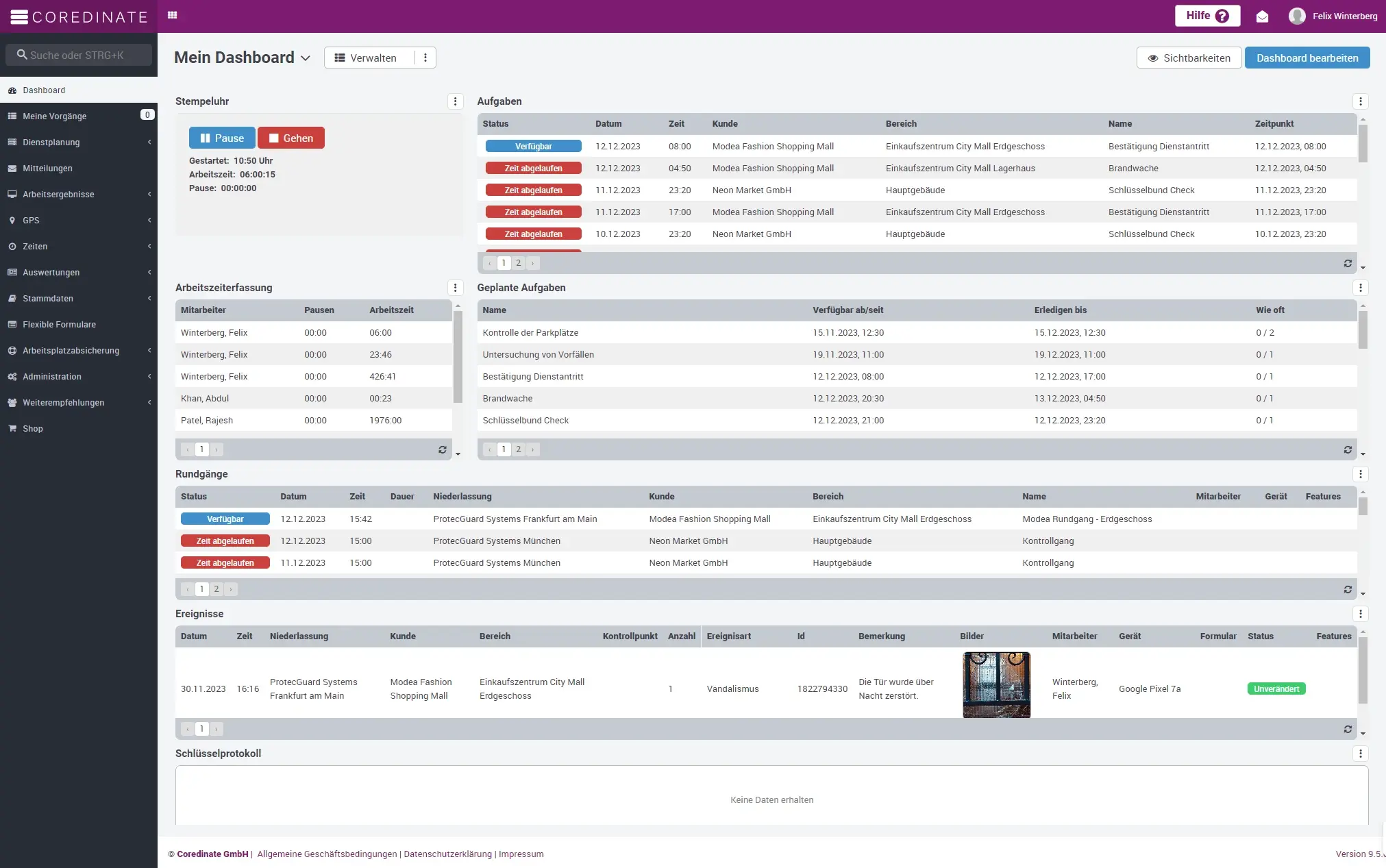
Task: Click Felix Winterberg's profile avatar
Action: (1297, 16)
